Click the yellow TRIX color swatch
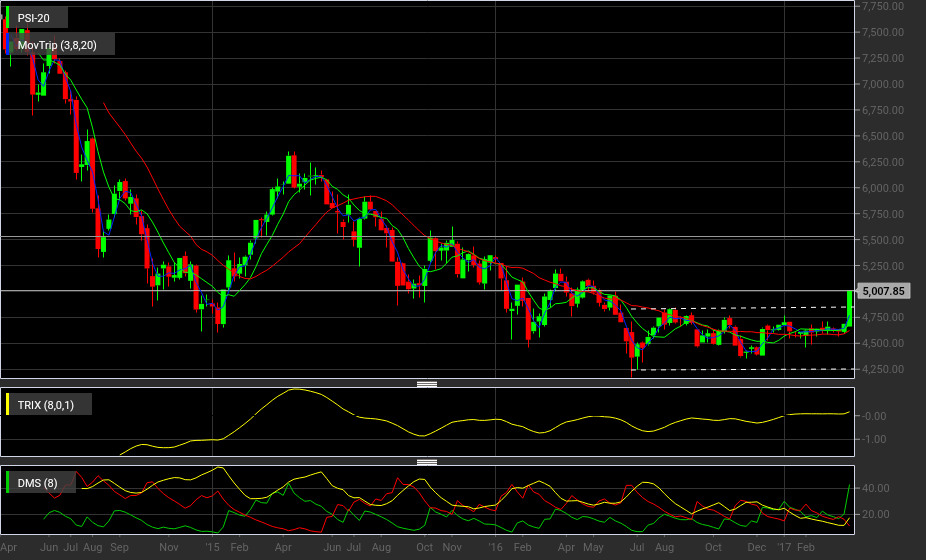 (8, 405)
